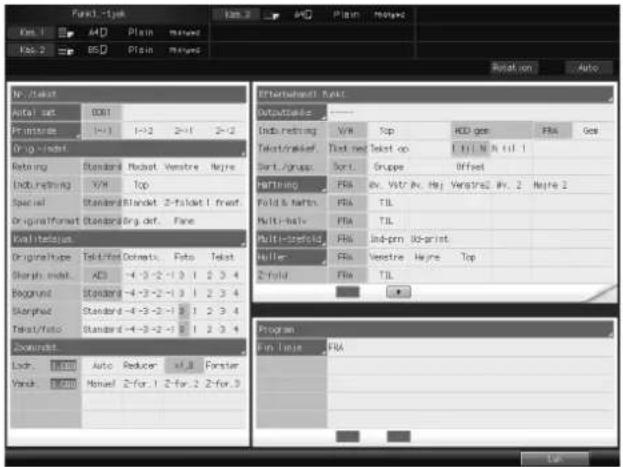Select 1->1 in the Printside row

(x=102, y=131)
